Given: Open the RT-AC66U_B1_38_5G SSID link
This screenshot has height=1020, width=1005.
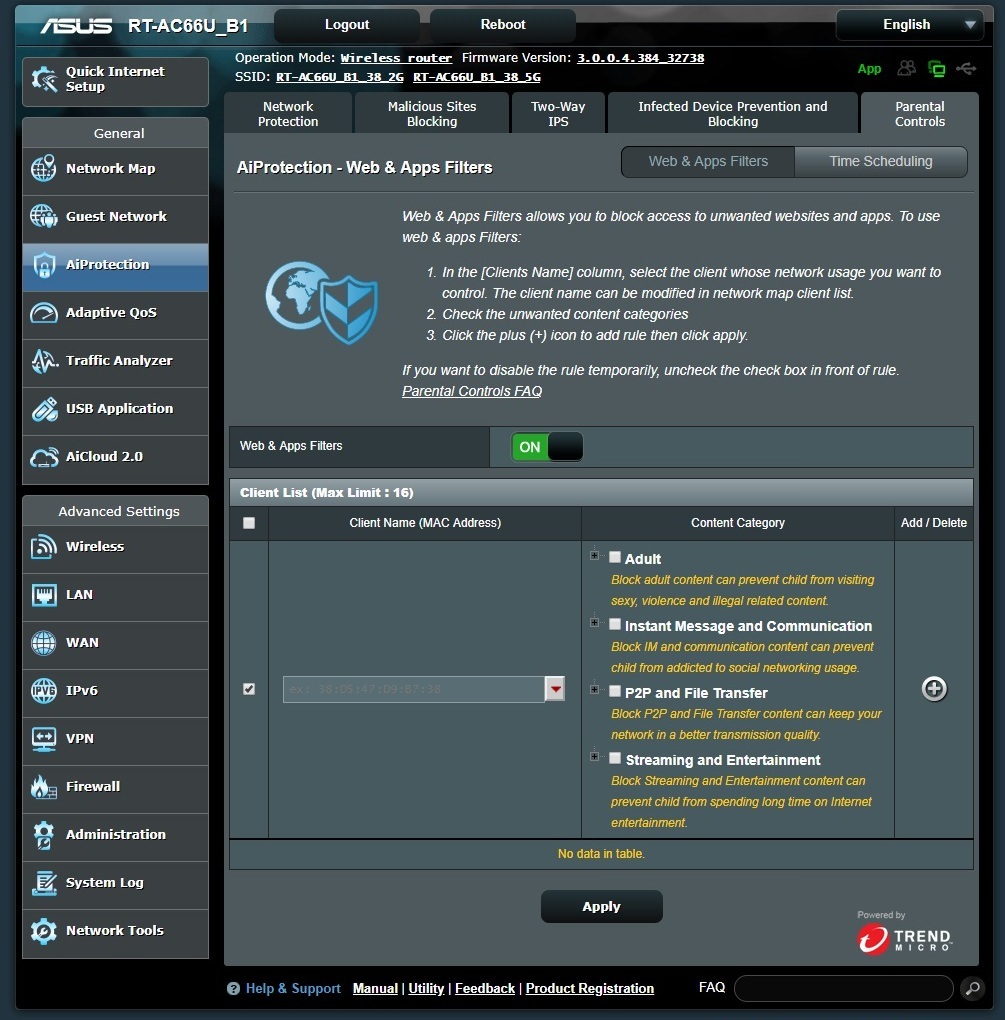Looking at the screenshot, I should point(477,77).
